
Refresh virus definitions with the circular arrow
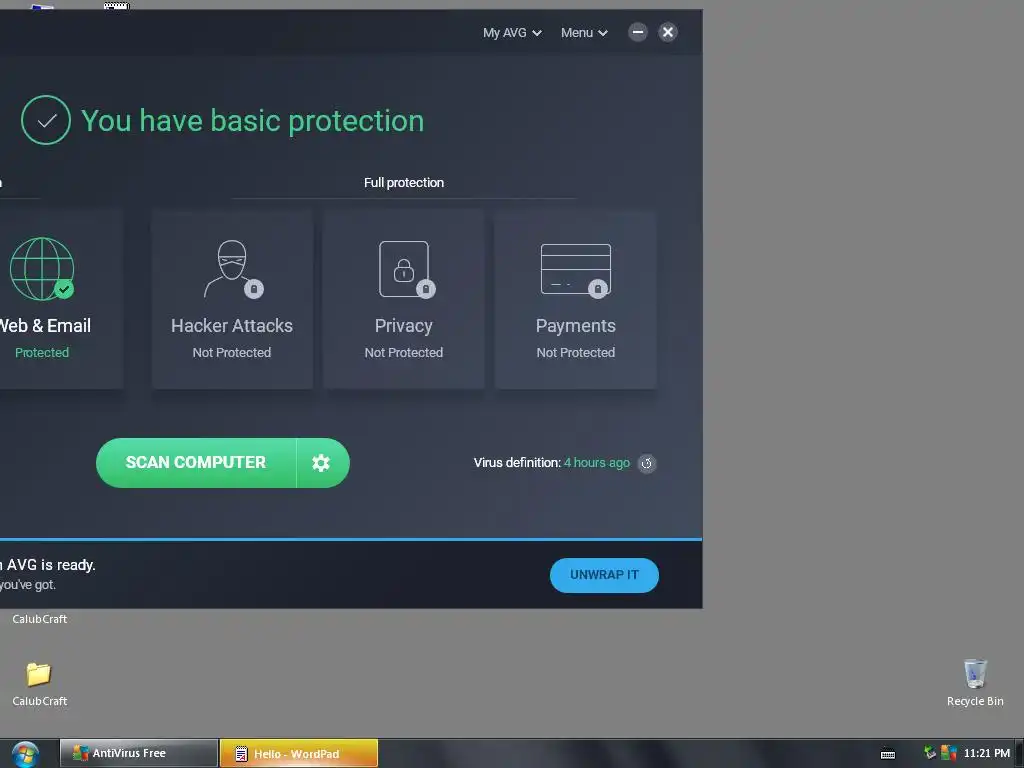click(647, 463)
